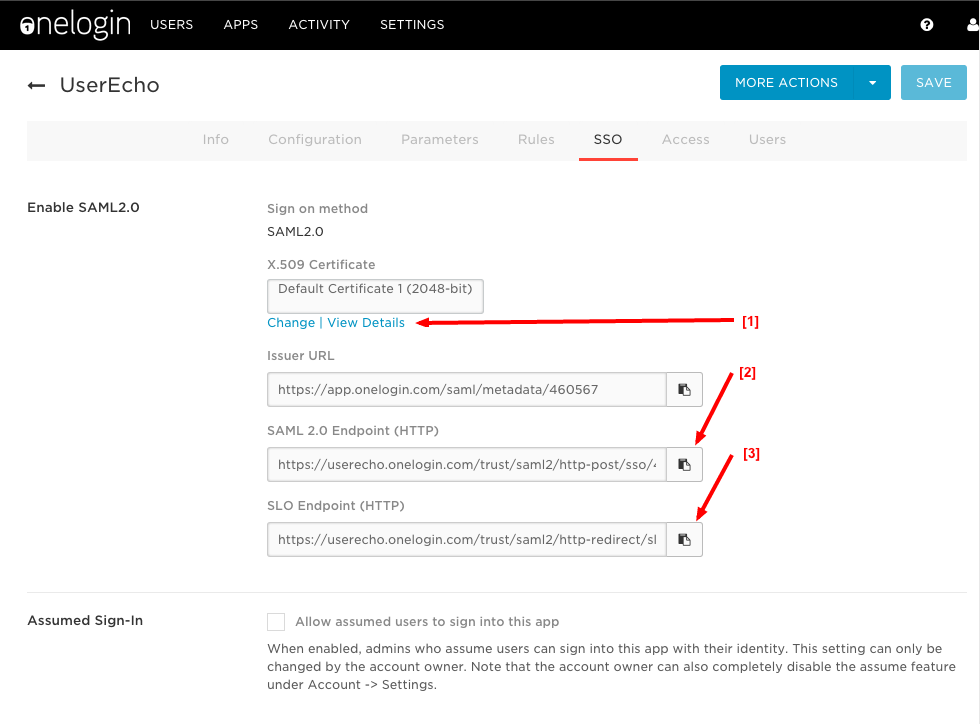The image size is (980, 724).
Task: Open the help question mark icon
Action: pyautogui.click(x=927, y=24)
